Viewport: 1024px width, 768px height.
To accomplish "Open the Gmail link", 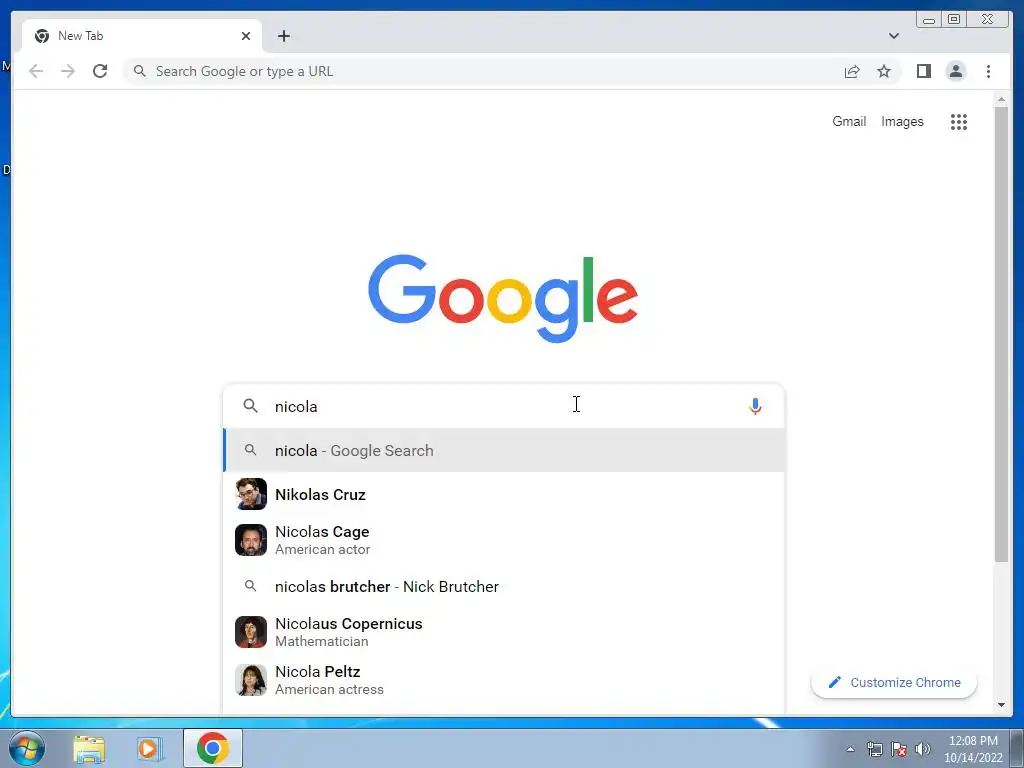I will [849, 121].
